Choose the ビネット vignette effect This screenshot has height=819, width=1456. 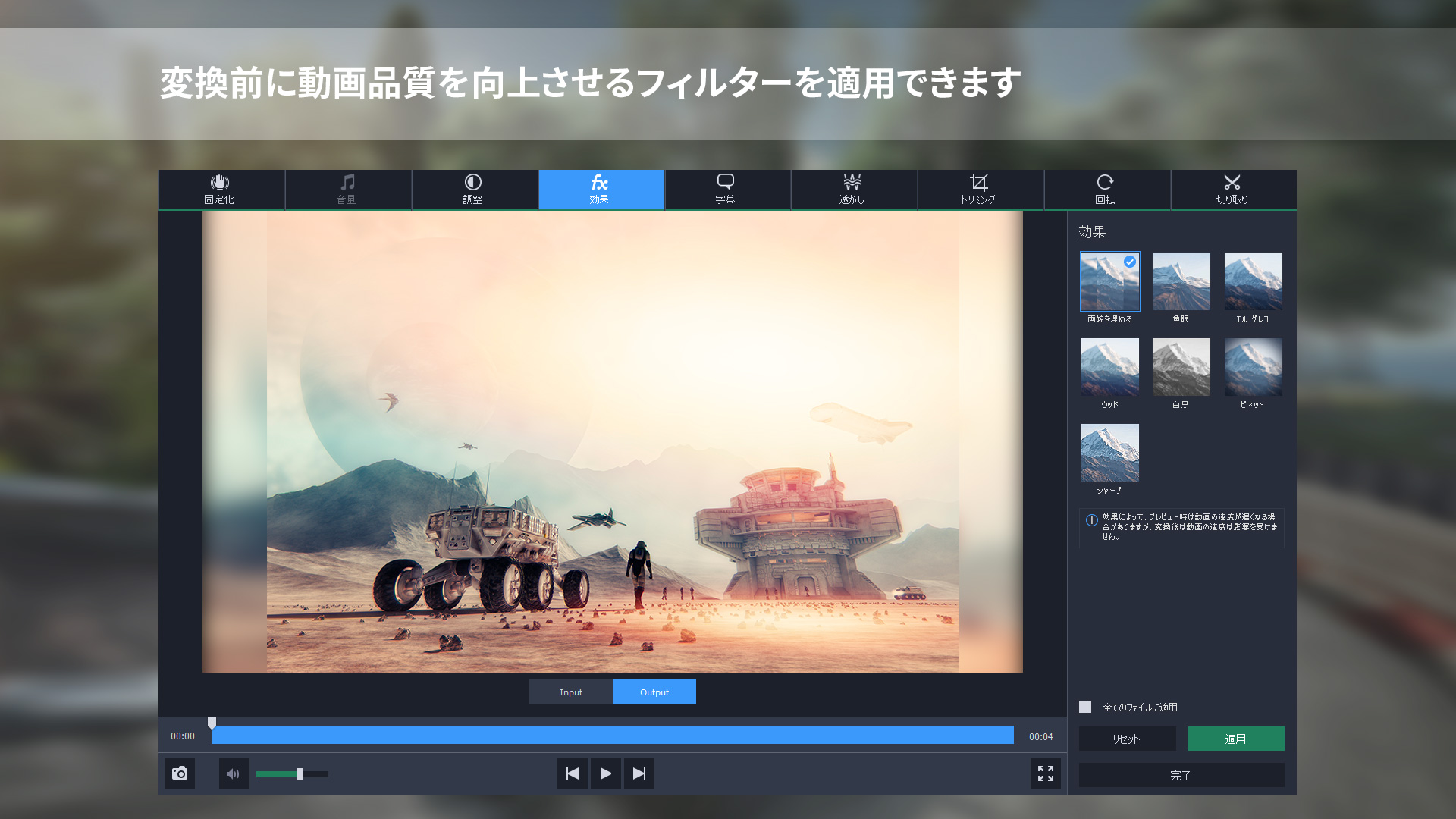coord(1253,367)
